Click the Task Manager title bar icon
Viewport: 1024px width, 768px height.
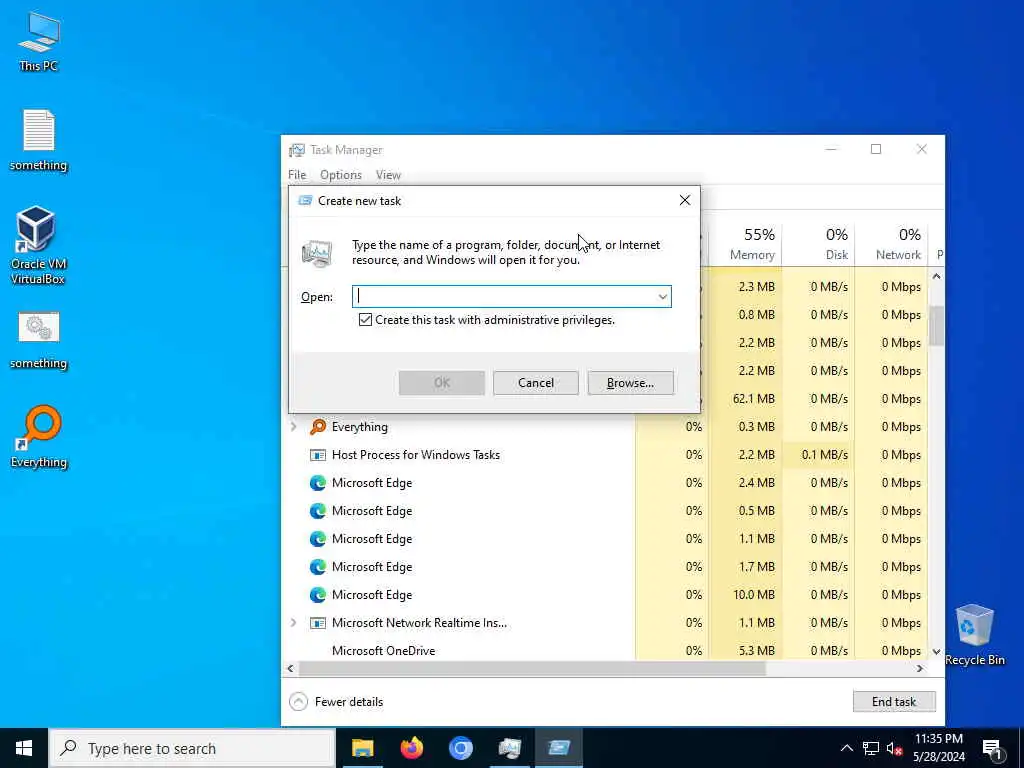(x=296, y=150)
